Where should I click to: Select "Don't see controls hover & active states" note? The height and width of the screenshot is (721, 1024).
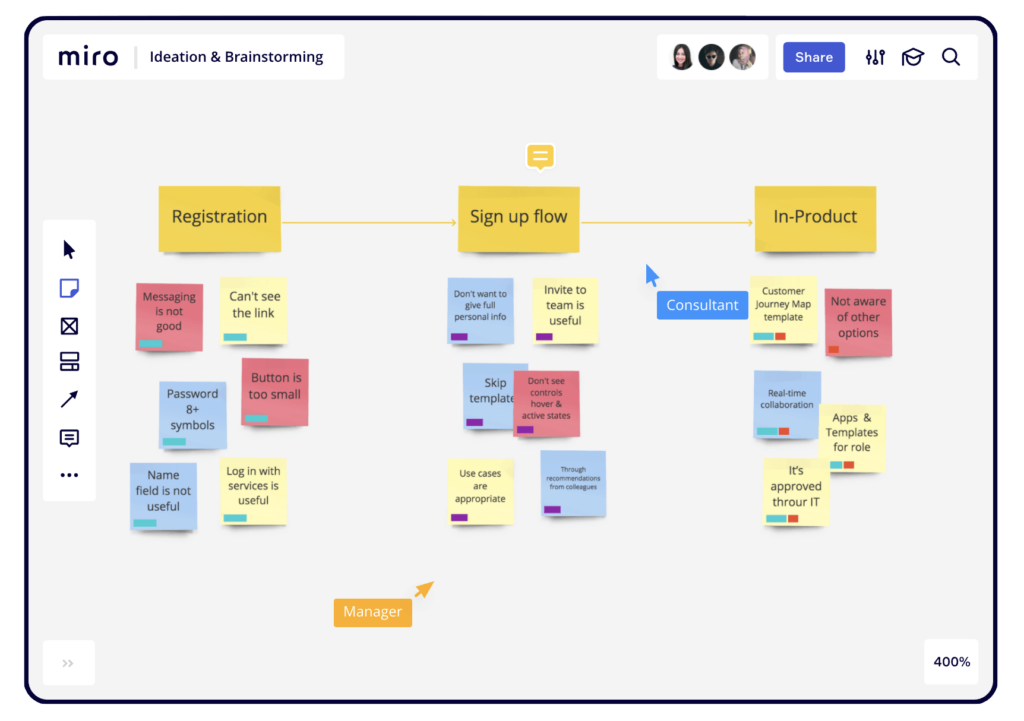(547, 404)
